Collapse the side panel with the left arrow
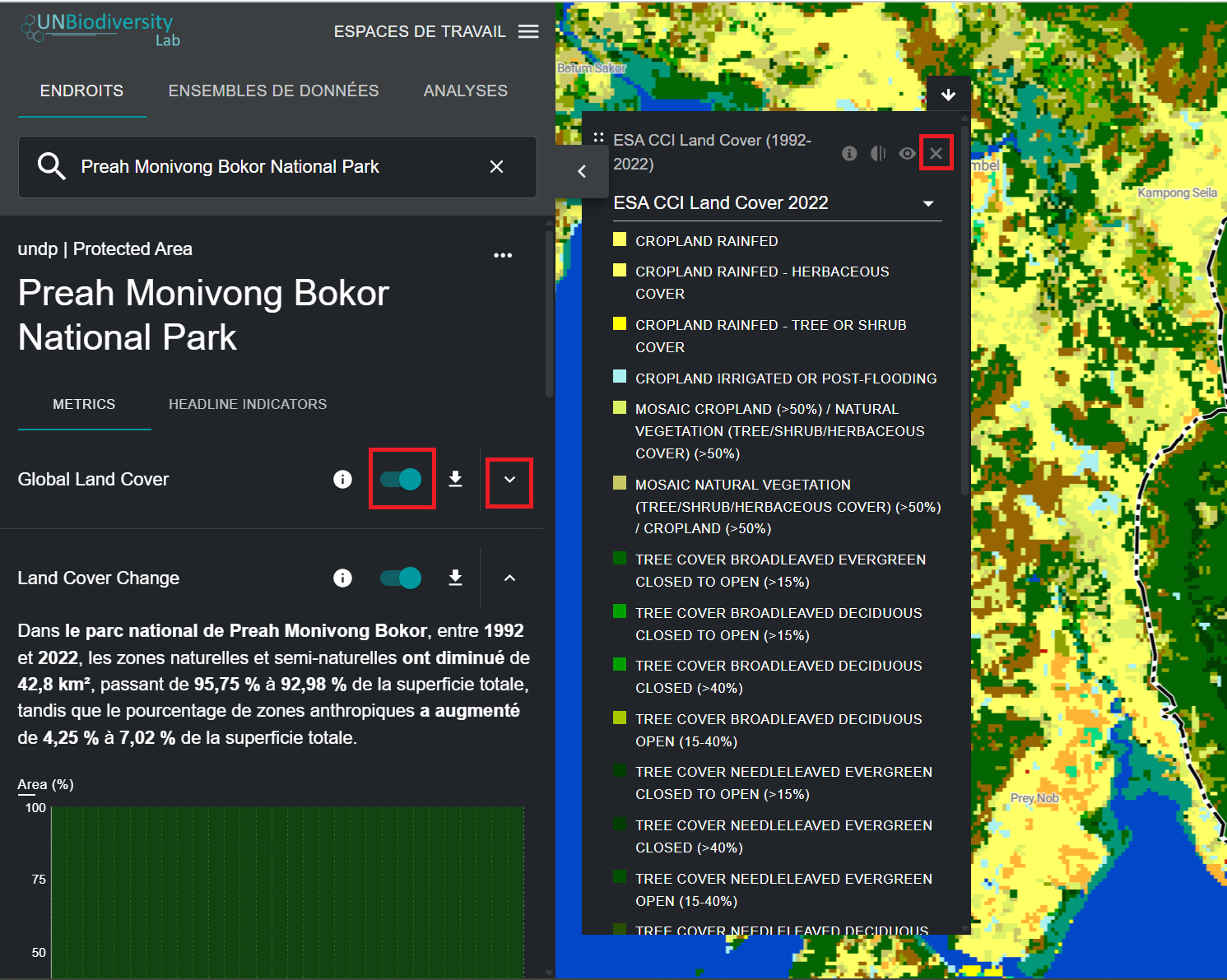The width and height of the screenshot is (1227, 980). pyautogui.click(x=582, y=171)
